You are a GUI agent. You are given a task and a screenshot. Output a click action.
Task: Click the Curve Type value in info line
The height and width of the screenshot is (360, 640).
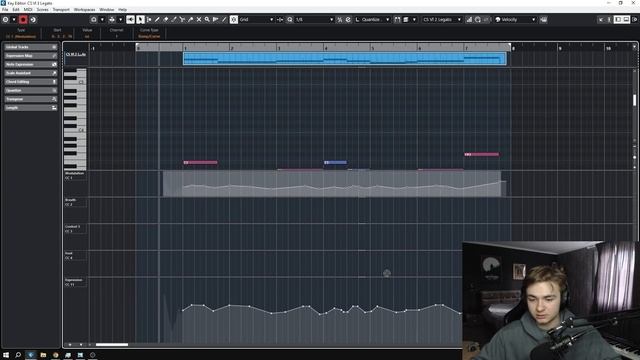[149, 36]
